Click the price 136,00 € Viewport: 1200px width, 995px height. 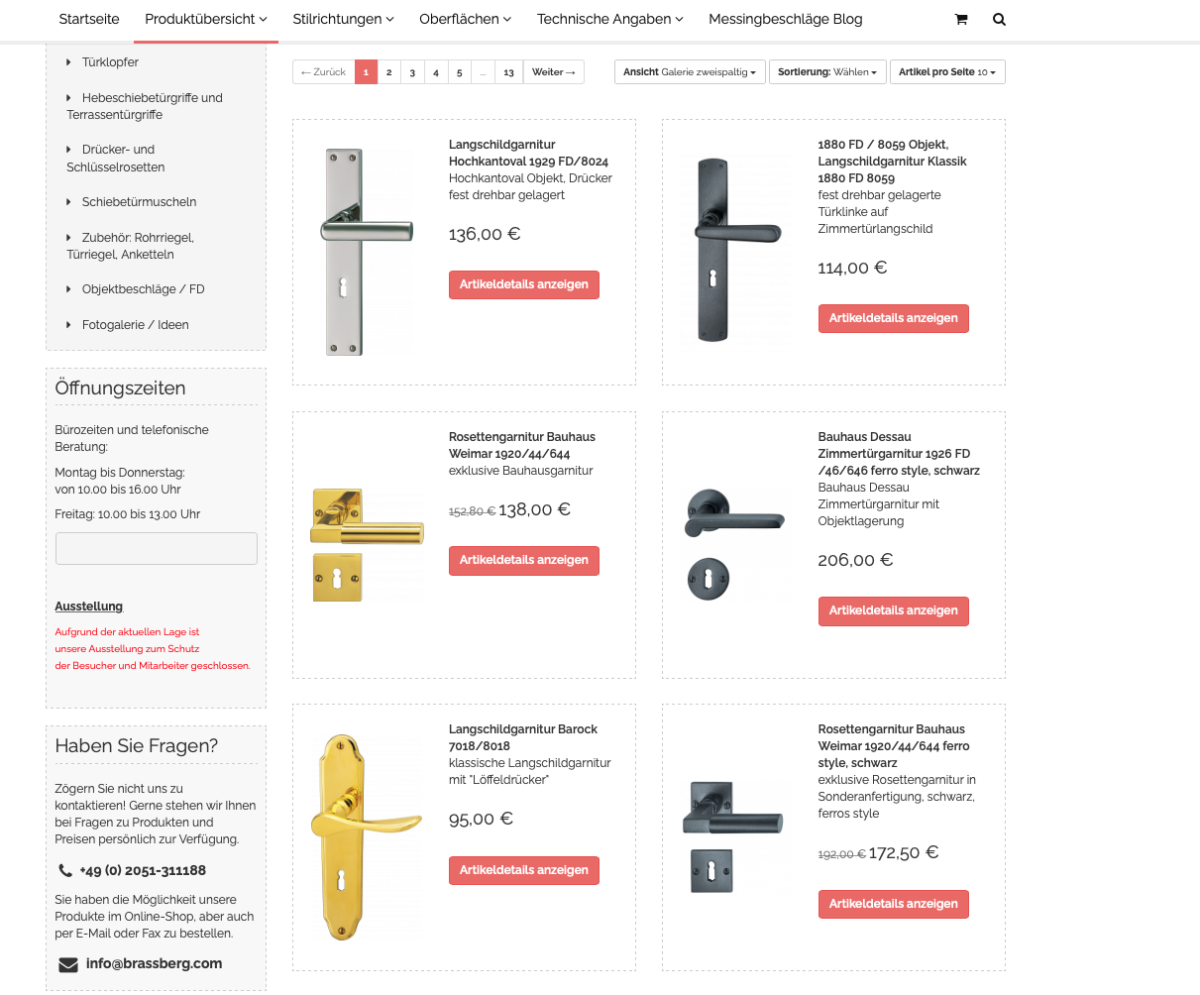(x=485, y=234)
